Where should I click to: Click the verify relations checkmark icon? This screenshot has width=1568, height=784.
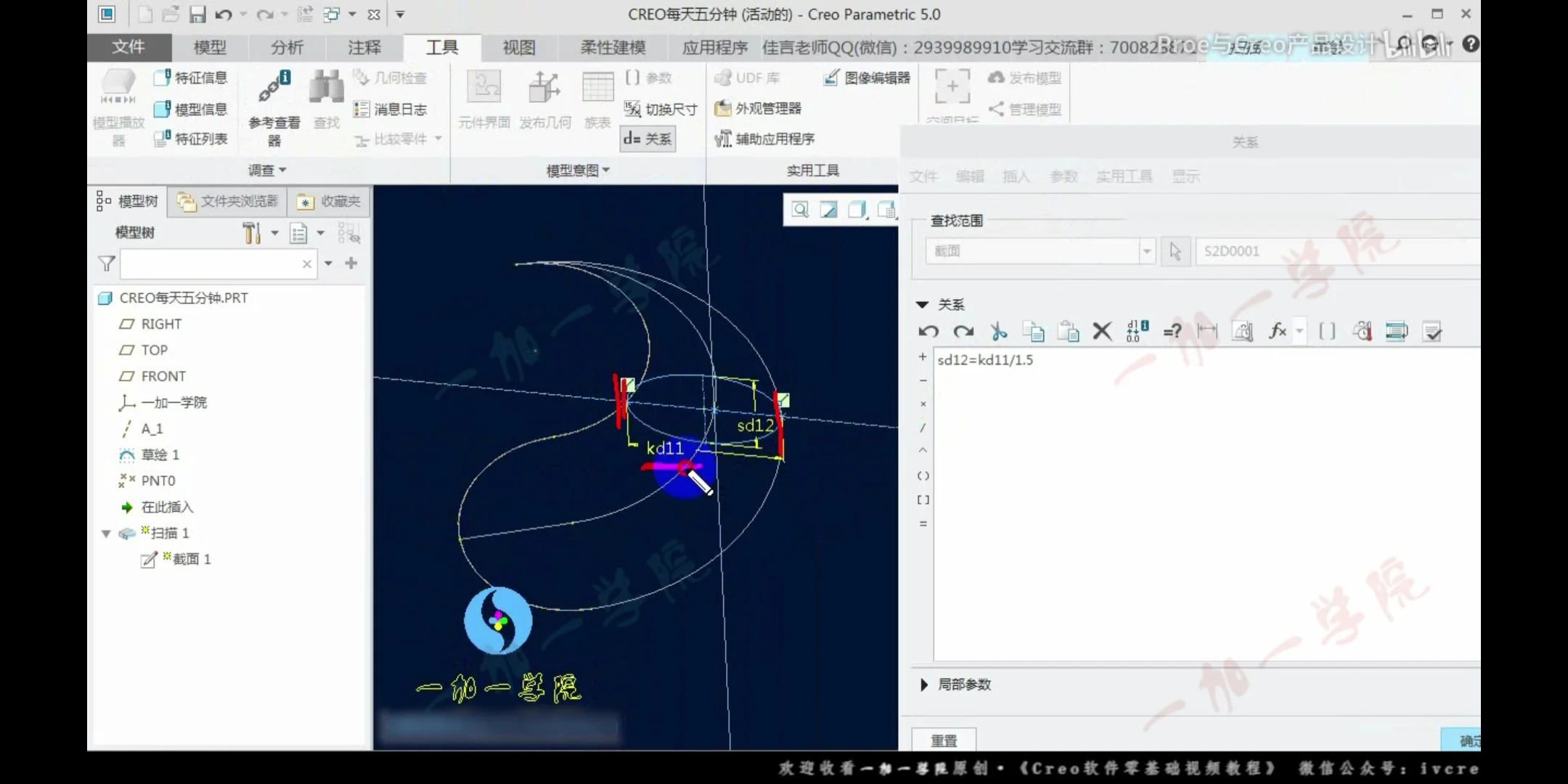(1432, 332)
